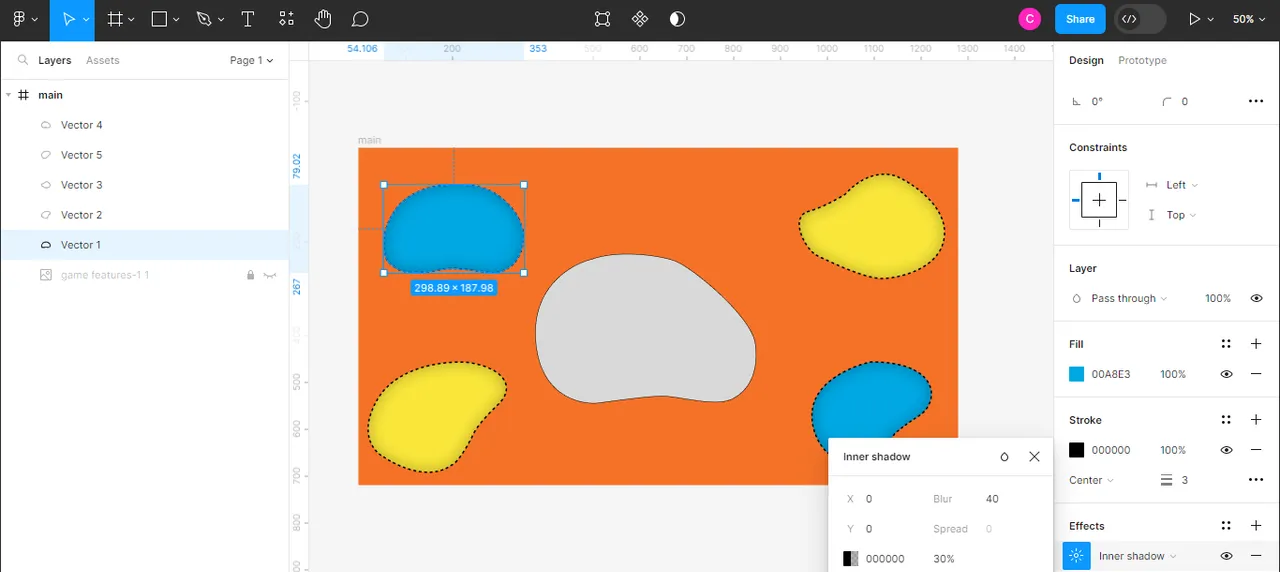
Task: Expand Present options arrow
Action: click(1211, 19)
